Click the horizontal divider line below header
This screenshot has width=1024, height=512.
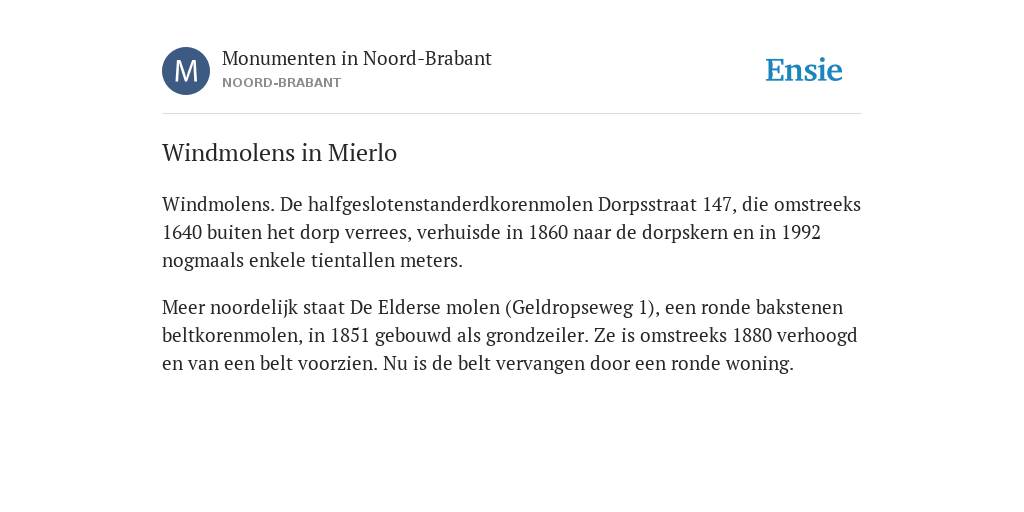click(x=512, y=114)
